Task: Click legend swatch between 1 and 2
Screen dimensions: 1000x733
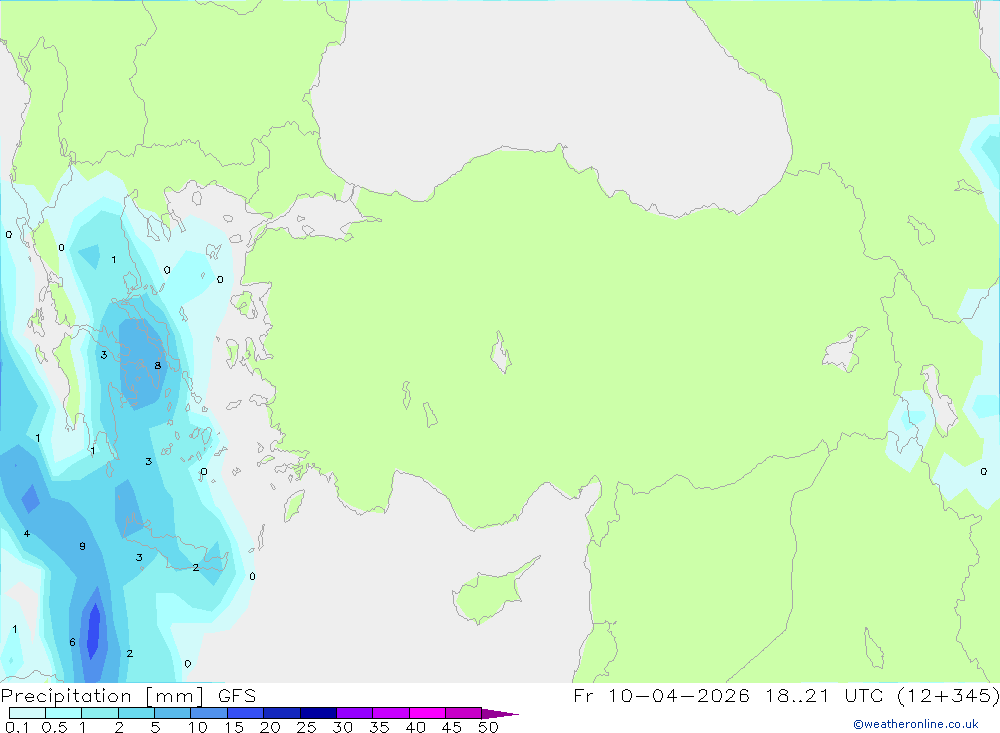Action: 100,713
